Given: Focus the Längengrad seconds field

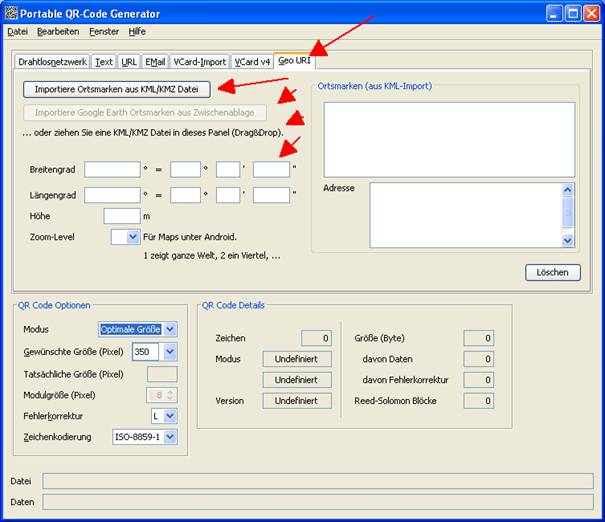Looking at the screenshot, I should click(271, 195).
